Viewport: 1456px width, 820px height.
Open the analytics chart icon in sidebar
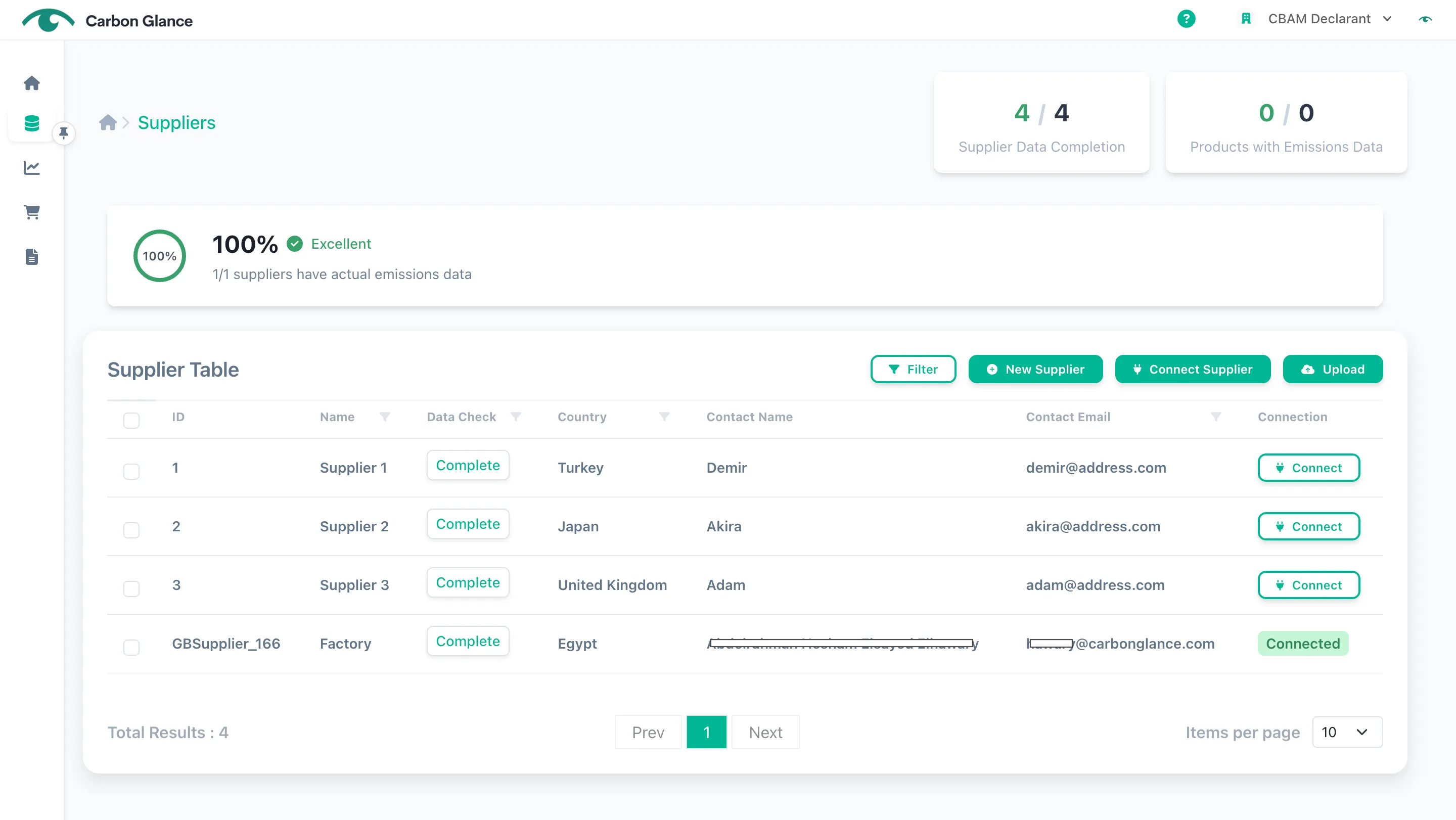click(x=32, y=168)
